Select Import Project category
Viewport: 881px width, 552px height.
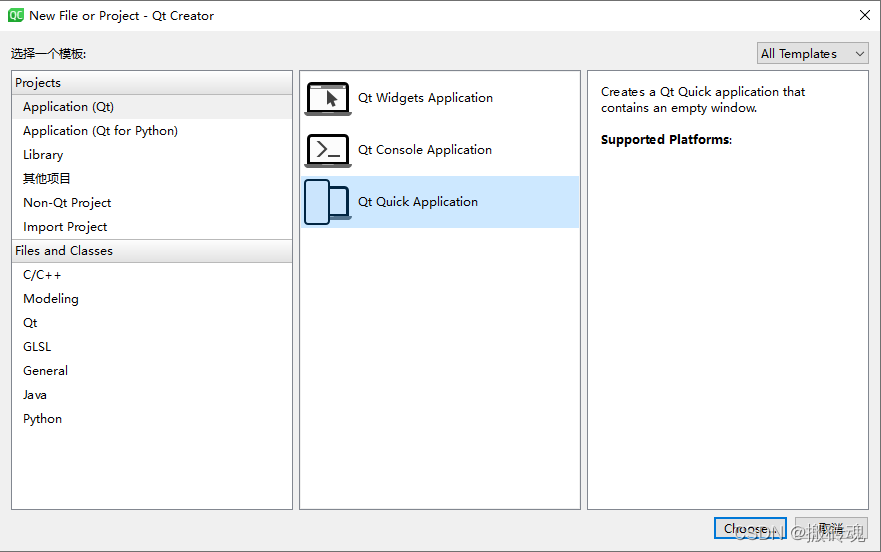coord(152,227)
